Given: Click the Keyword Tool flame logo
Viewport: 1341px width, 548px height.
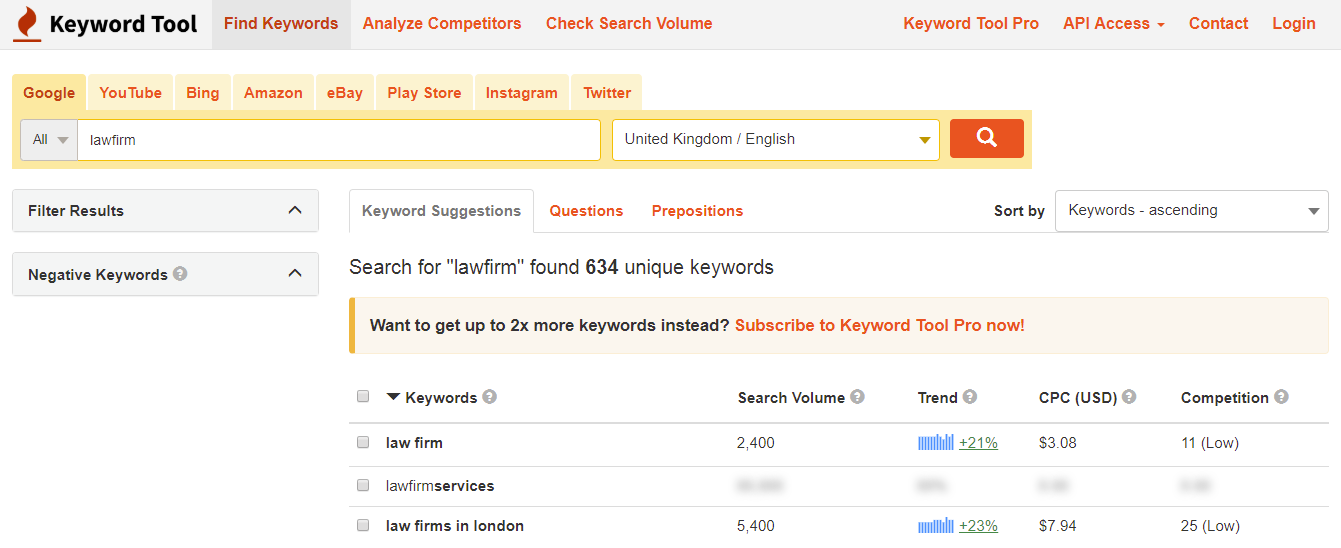Looking at the screenshot, I should (27, 24).
